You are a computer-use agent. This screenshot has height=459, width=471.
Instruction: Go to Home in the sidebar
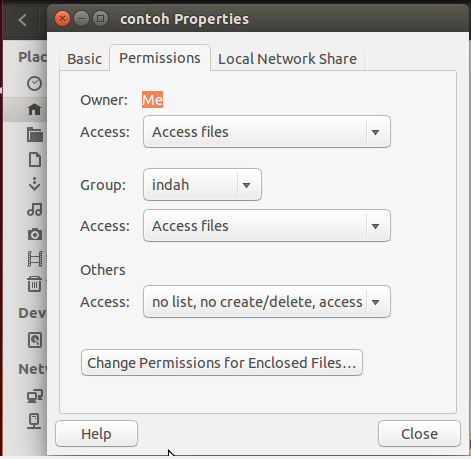pos(34,109)
